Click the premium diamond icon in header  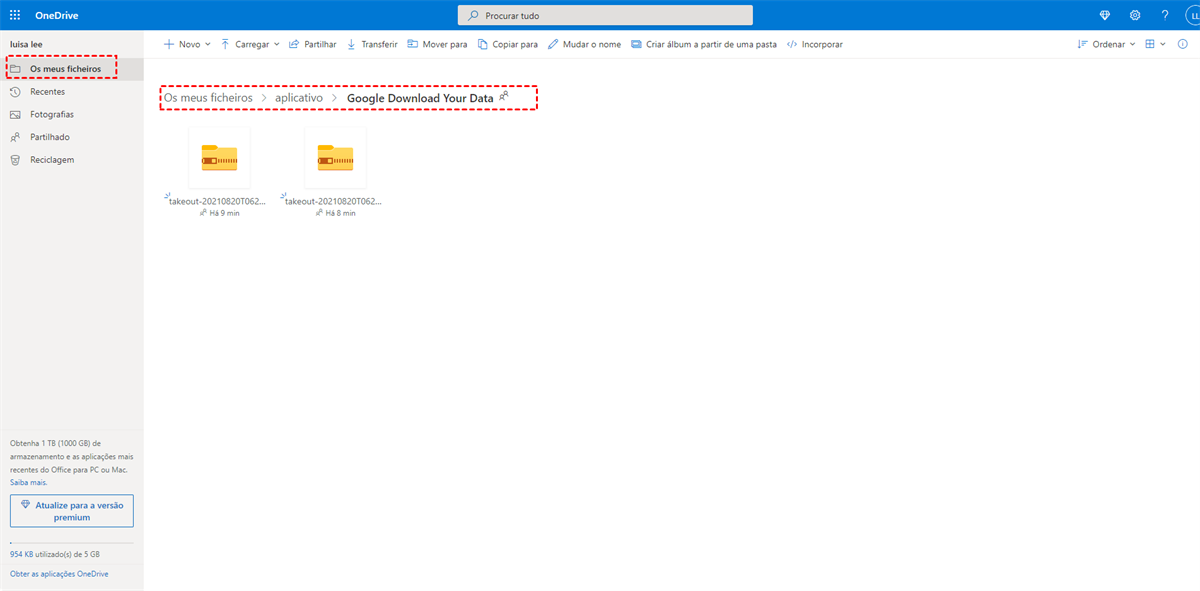pyautogui.click(x=1105, y=15)
